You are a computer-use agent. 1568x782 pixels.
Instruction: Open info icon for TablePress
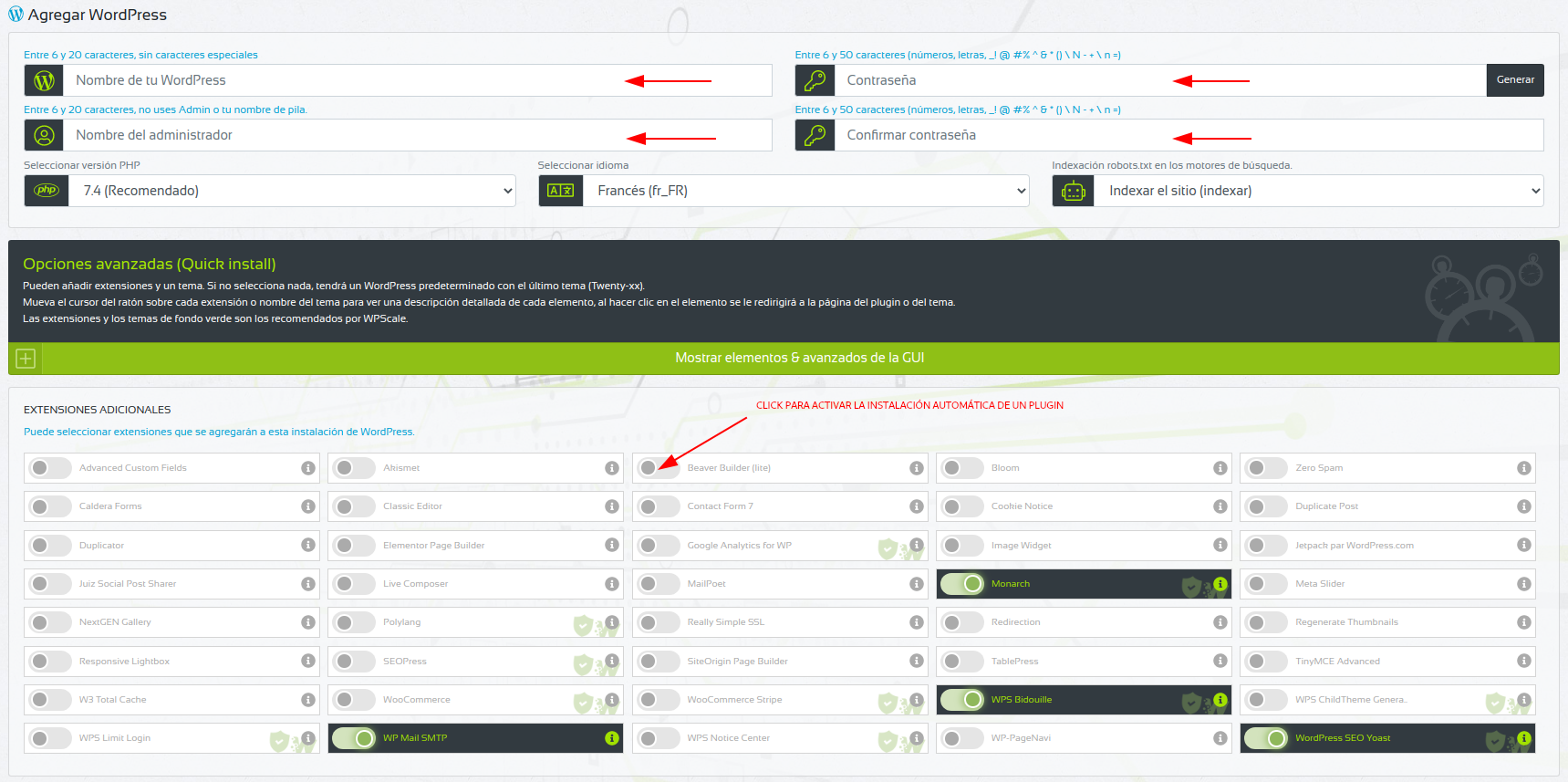pos(1220,662)
